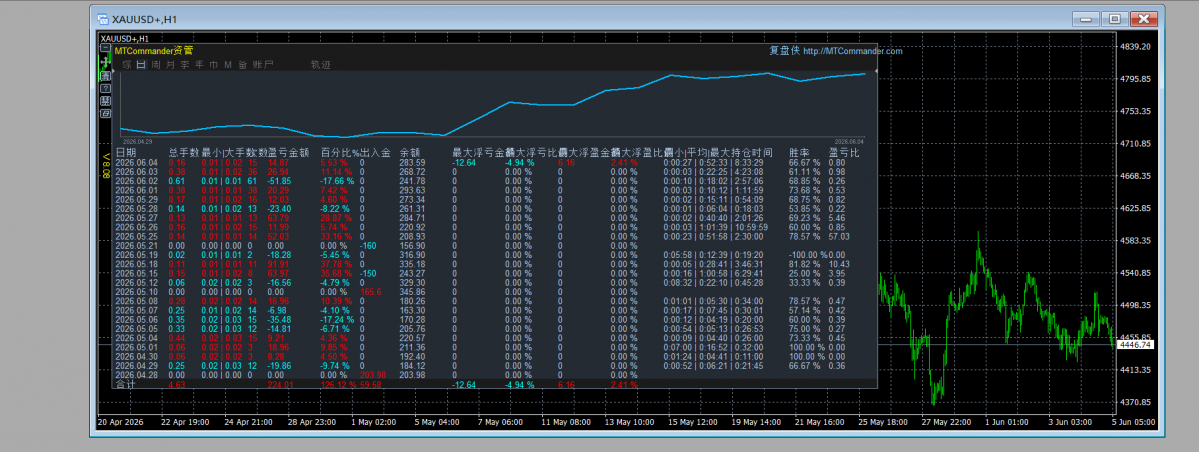
Task: Select the 2026.05.15 date row
Action: [135, 273]
